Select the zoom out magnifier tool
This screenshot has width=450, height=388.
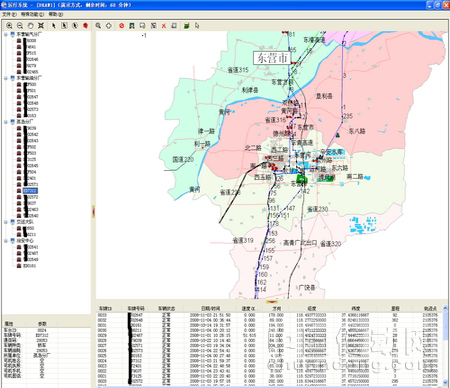20,26
